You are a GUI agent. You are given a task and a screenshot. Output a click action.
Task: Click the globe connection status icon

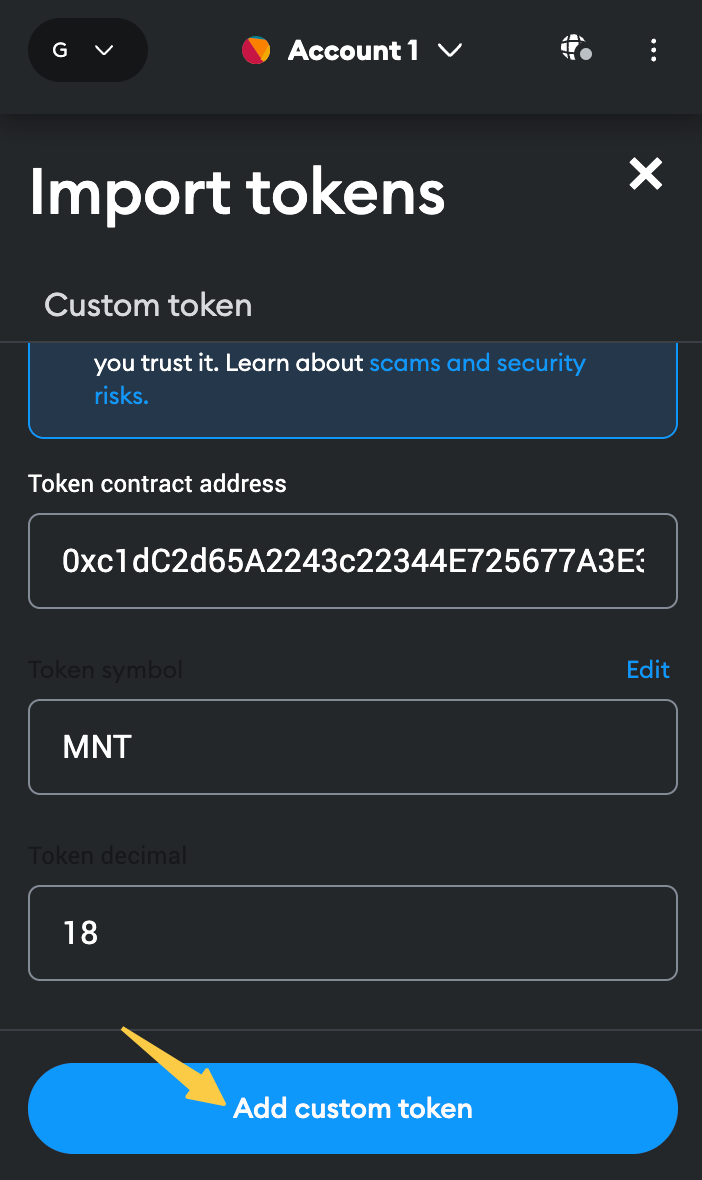click(x=575, y=48)
